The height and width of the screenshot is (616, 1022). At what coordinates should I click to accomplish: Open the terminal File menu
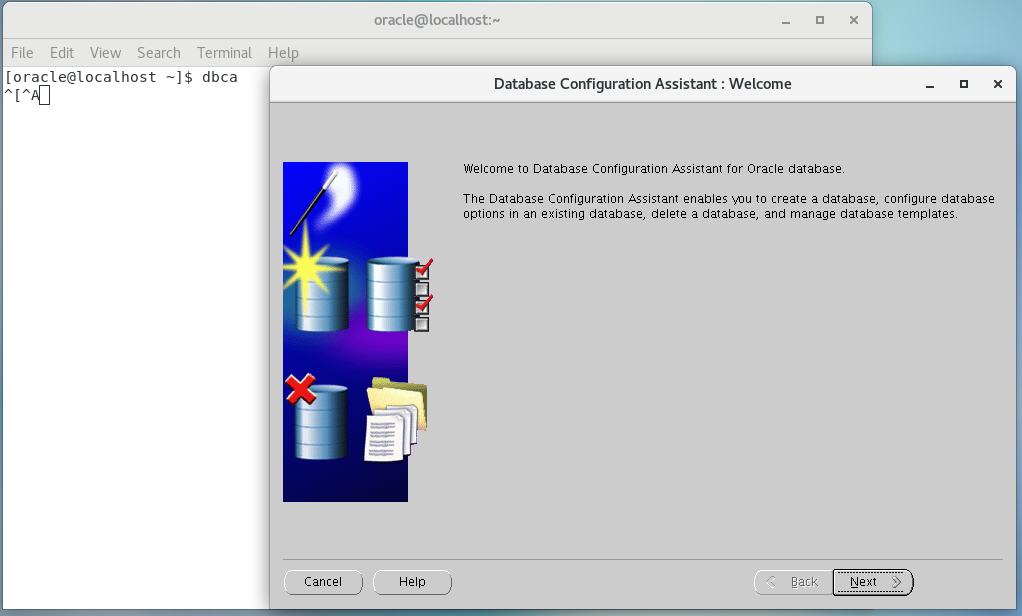click(x=22, y=53)
